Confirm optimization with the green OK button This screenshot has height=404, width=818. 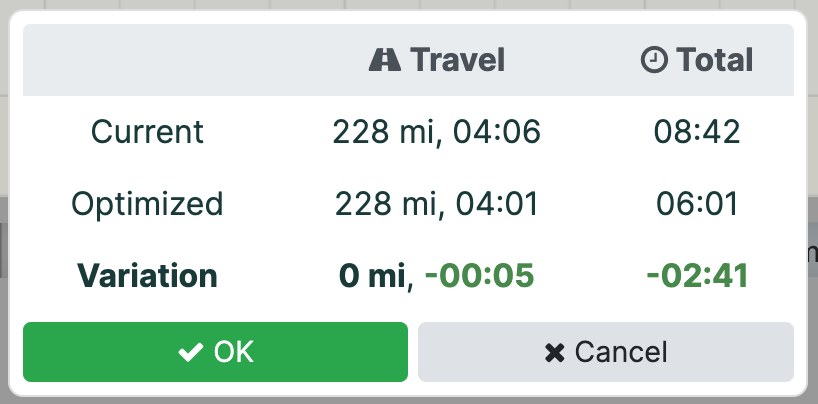(x=215, y=352)
